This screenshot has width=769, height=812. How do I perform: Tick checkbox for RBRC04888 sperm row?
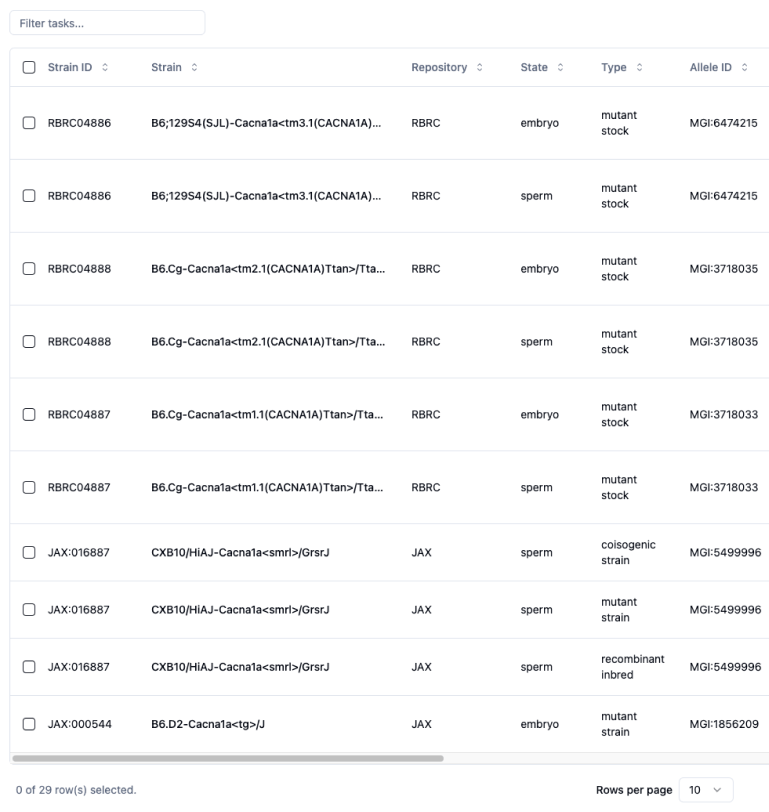coord(29,342)
